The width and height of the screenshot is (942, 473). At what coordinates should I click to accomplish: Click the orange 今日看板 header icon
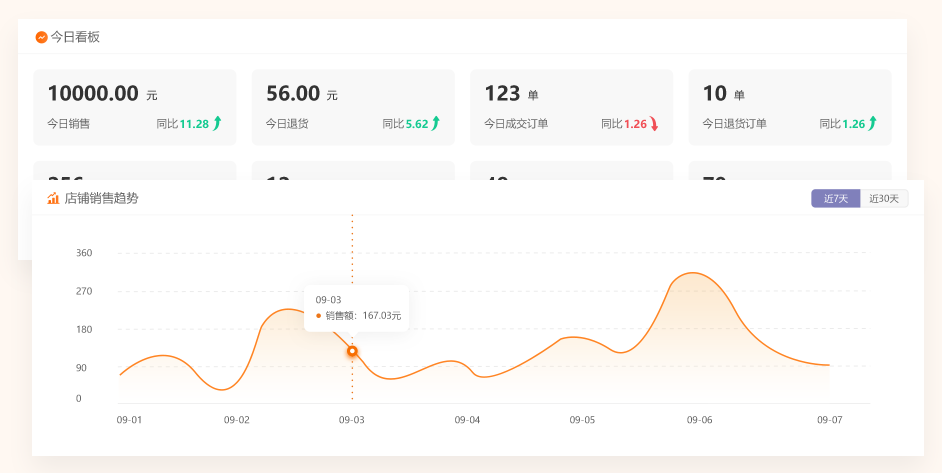point(41,37)
